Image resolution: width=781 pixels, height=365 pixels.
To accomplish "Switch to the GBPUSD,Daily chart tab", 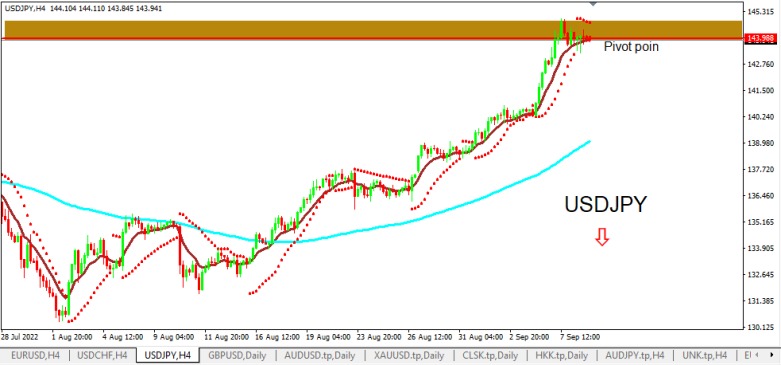I will (x=238, y=356).
